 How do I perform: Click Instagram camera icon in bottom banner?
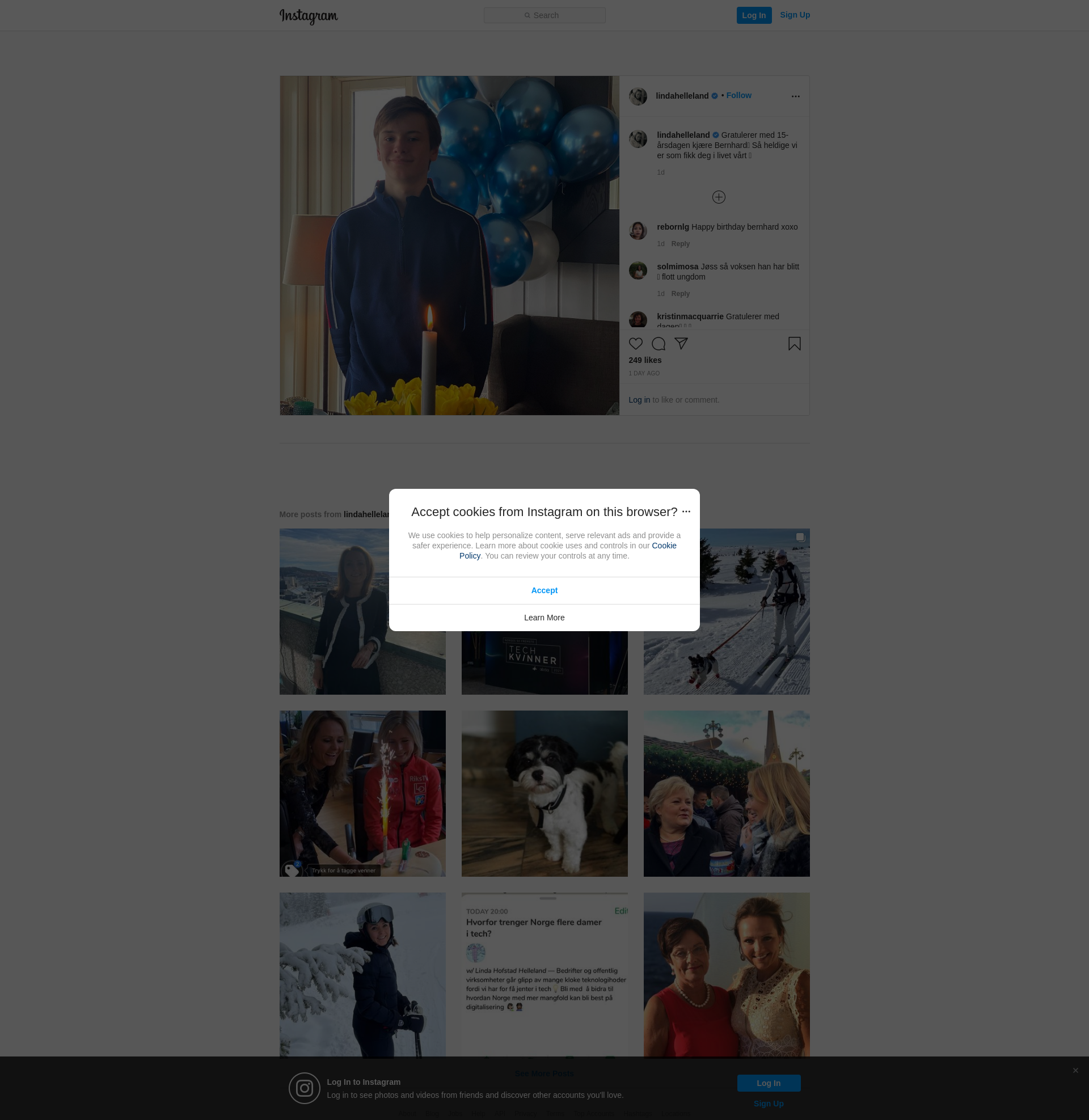(x=304, y=1089)
